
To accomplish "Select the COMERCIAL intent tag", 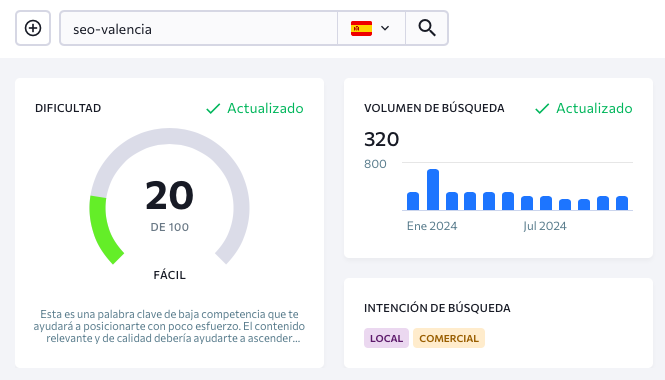I will pos(449,338).
